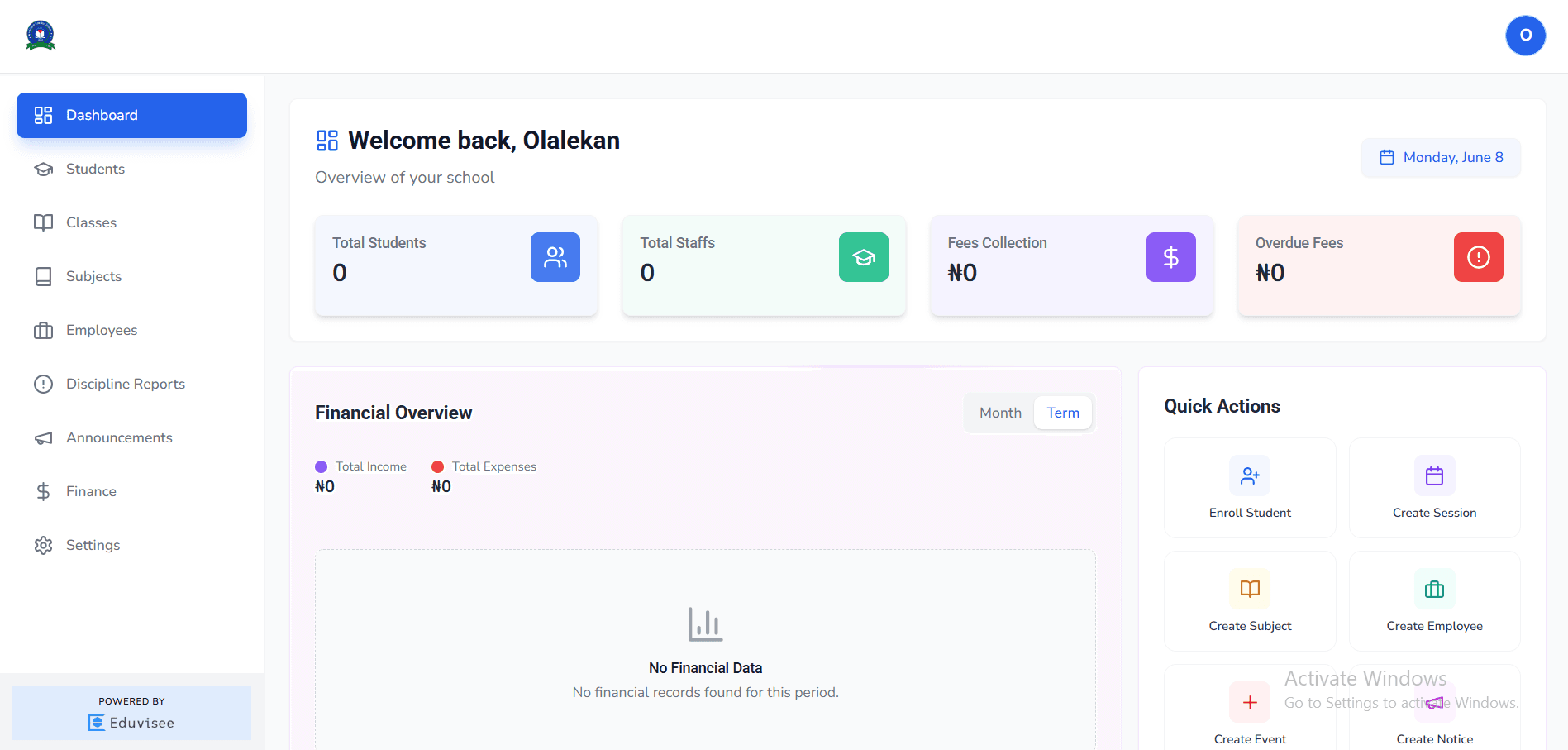Click the Total Expenses legend label
This screenshot has height=750, width=1568.
point(493,466)
